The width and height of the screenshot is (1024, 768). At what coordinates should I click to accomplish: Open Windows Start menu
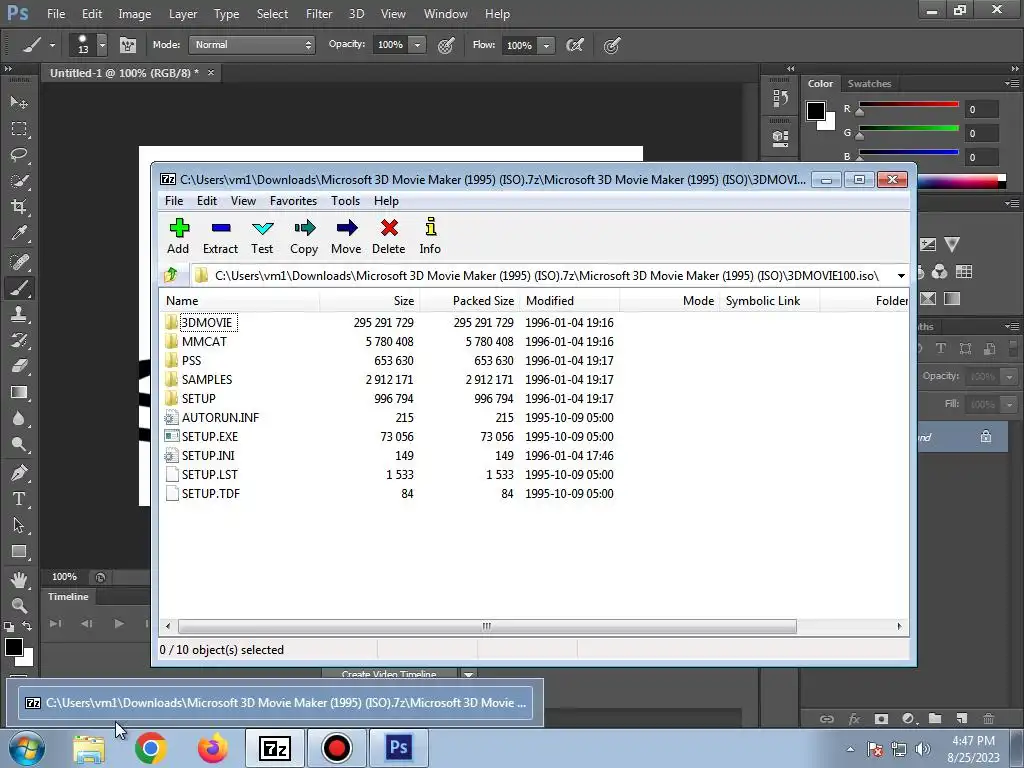pos(27,748)
